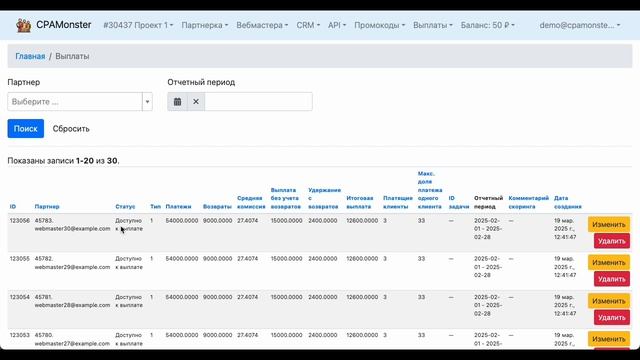
Task: Open the #30437 Проект 1 dropdown
Action: 138,25
